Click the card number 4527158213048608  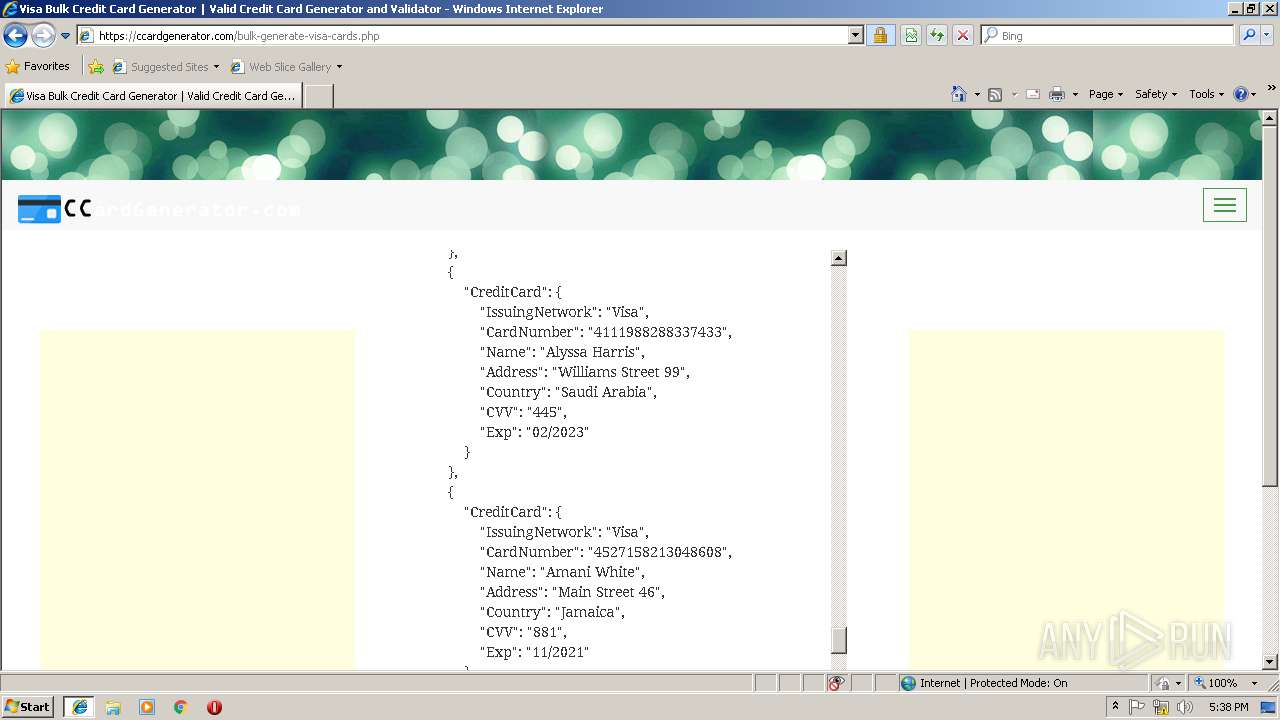660,552
